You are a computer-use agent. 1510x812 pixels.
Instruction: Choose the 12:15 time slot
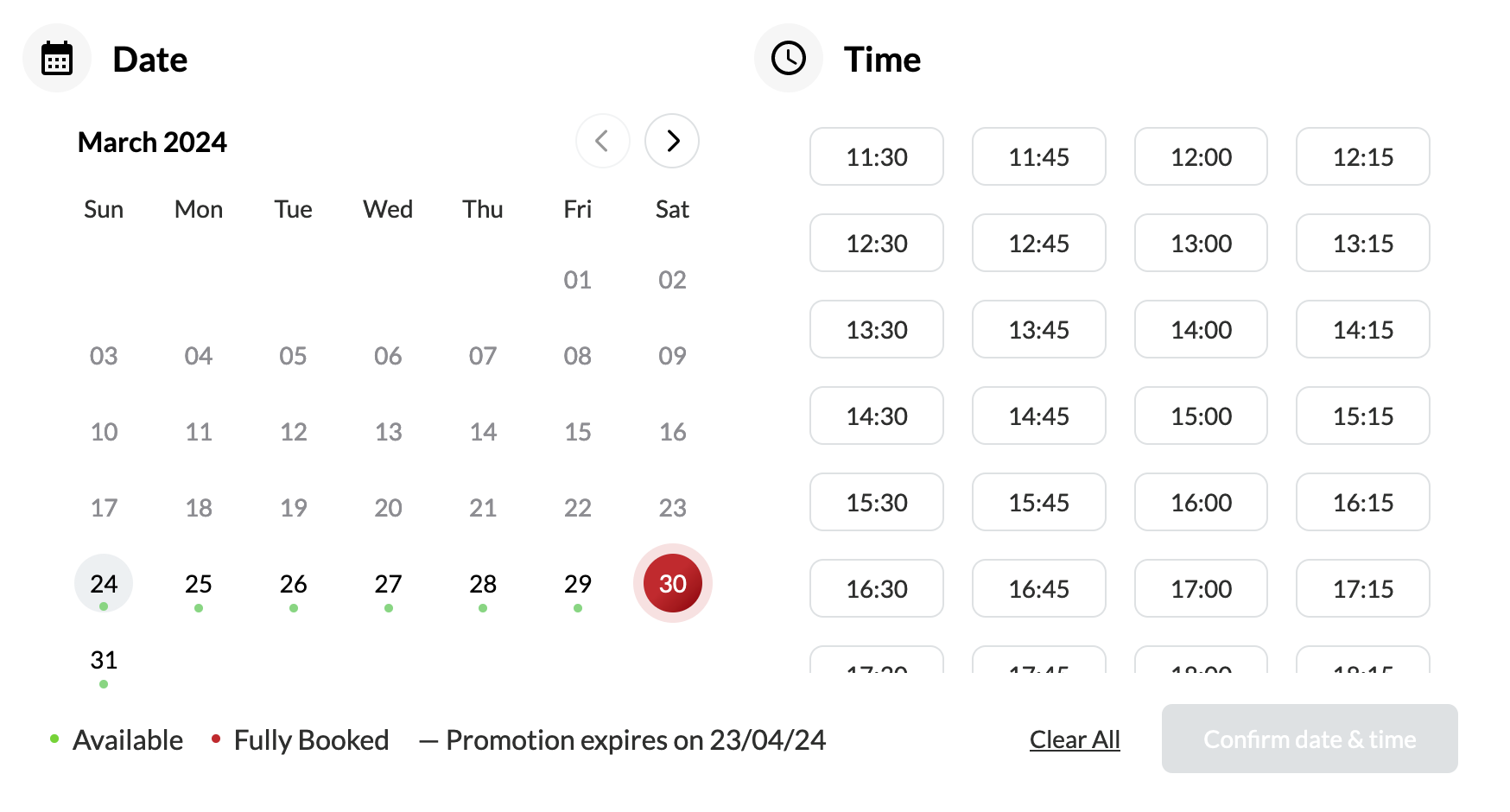pyautogui.click(x=1362, y=156)
